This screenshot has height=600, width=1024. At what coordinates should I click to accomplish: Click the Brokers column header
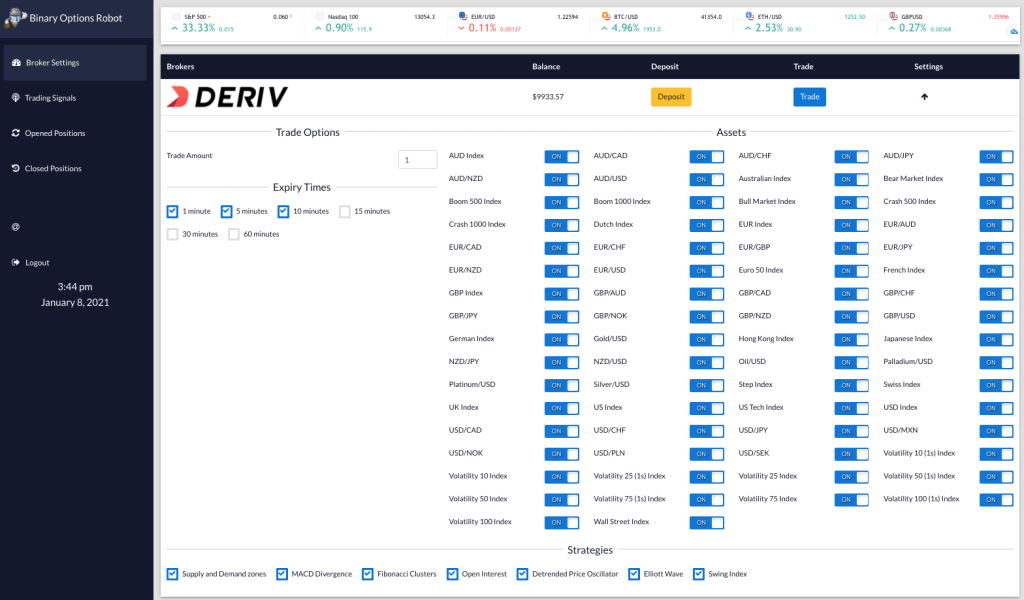[x=180, y=67]
